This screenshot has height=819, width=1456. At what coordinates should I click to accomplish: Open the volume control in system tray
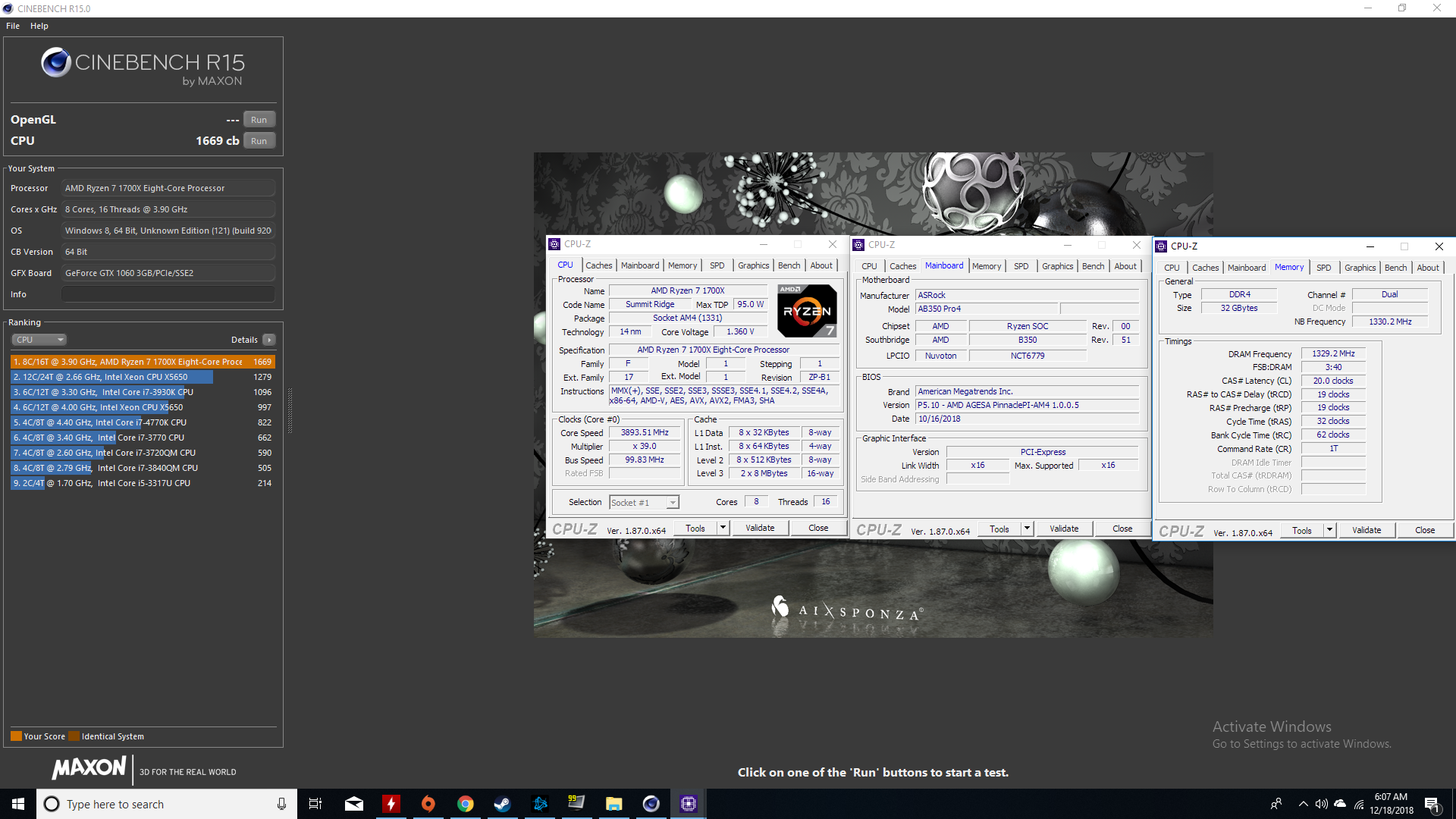pos(1321,804)
